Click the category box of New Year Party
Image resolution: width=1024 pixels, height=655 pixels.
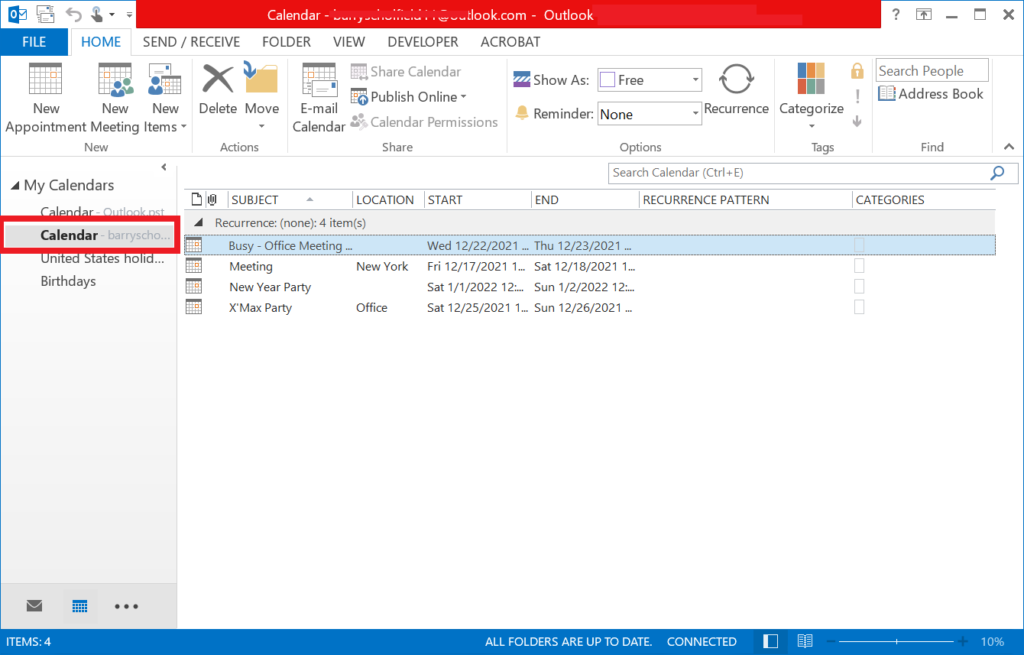(x=859, y=287)
